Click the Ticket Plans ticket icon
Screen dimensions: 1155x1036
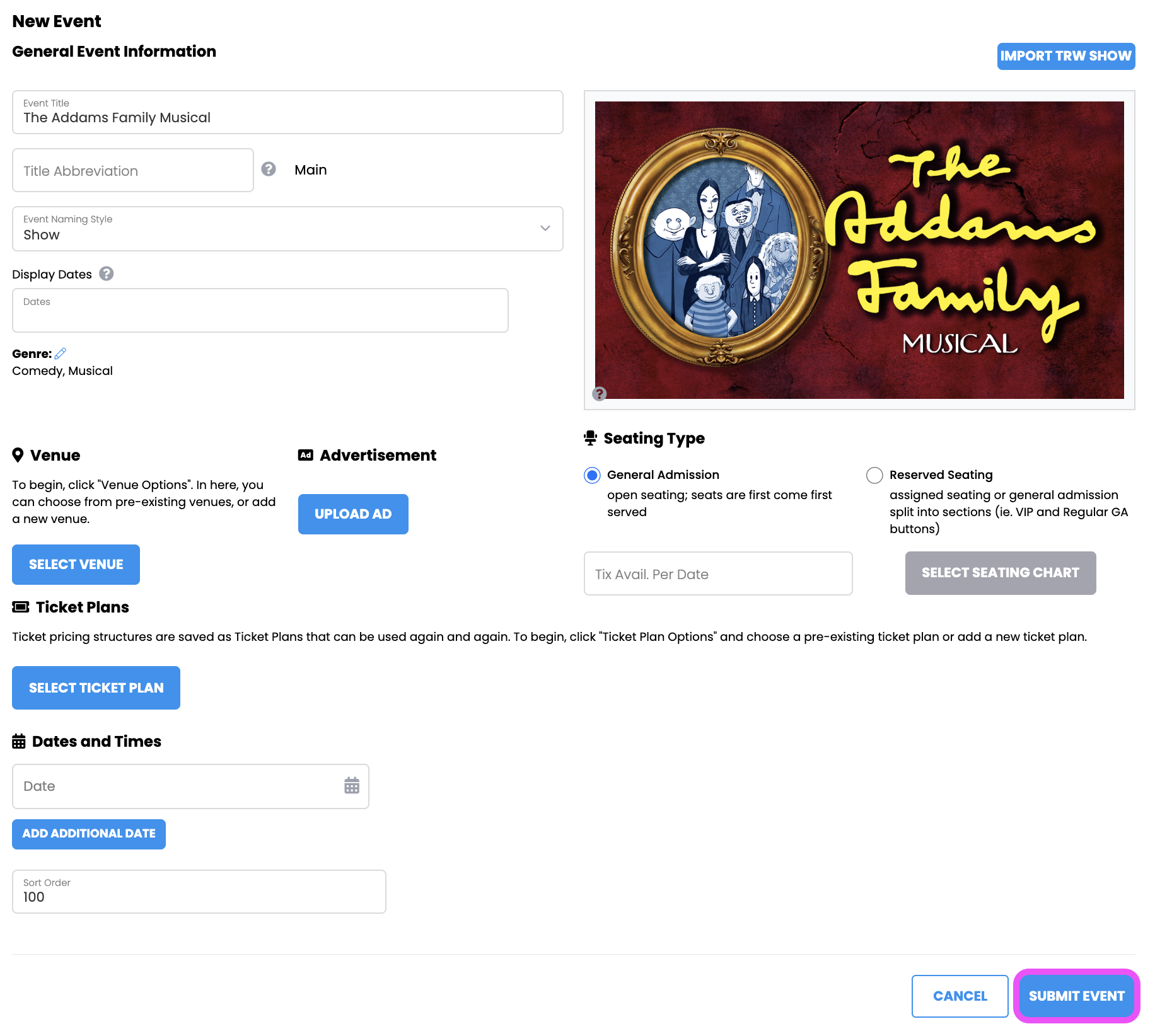tap(21, 607)
